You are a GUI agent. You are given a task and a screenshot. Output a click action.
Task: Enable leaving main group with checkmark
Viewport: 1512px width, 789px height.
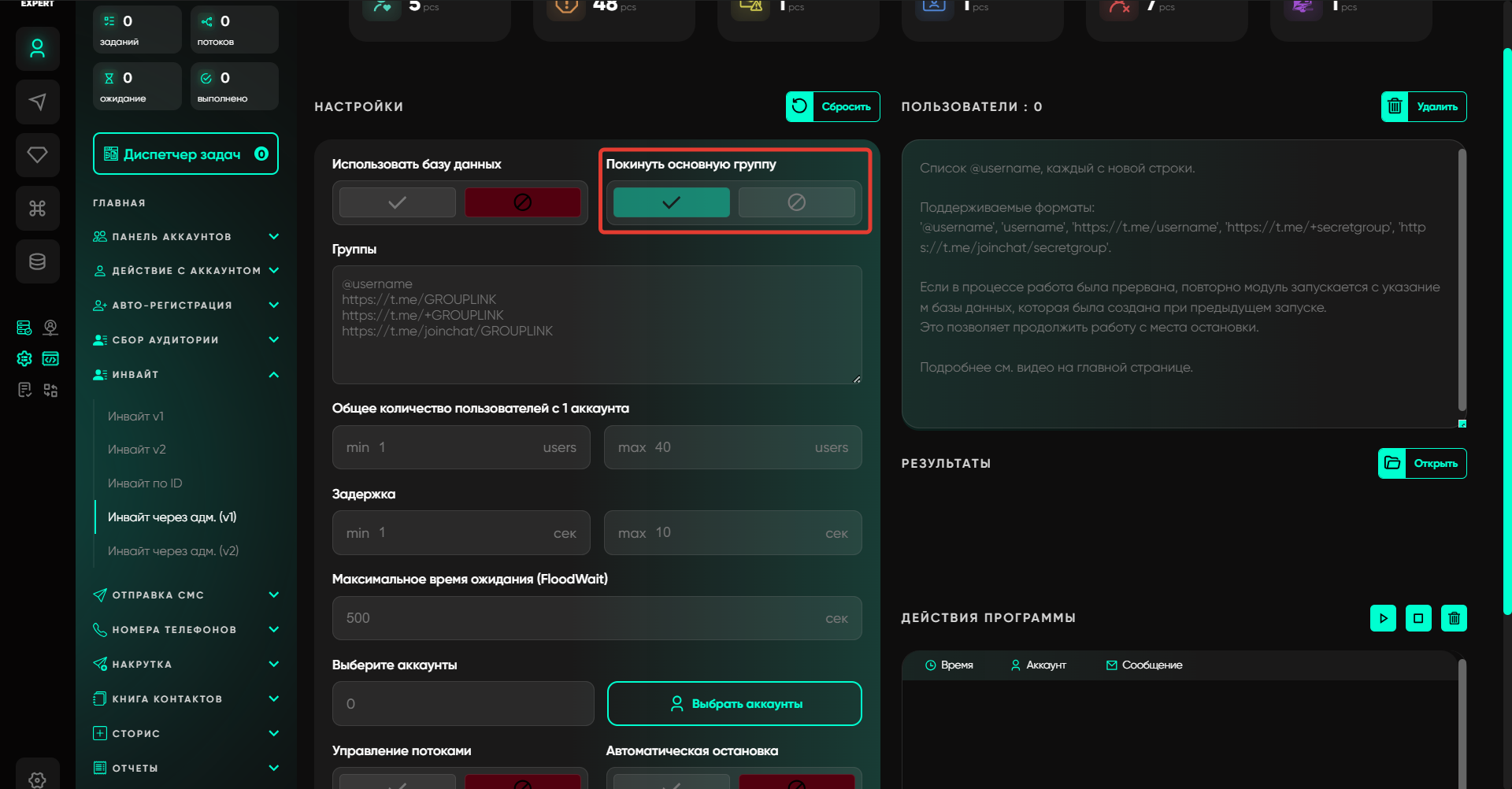[671, 202]
